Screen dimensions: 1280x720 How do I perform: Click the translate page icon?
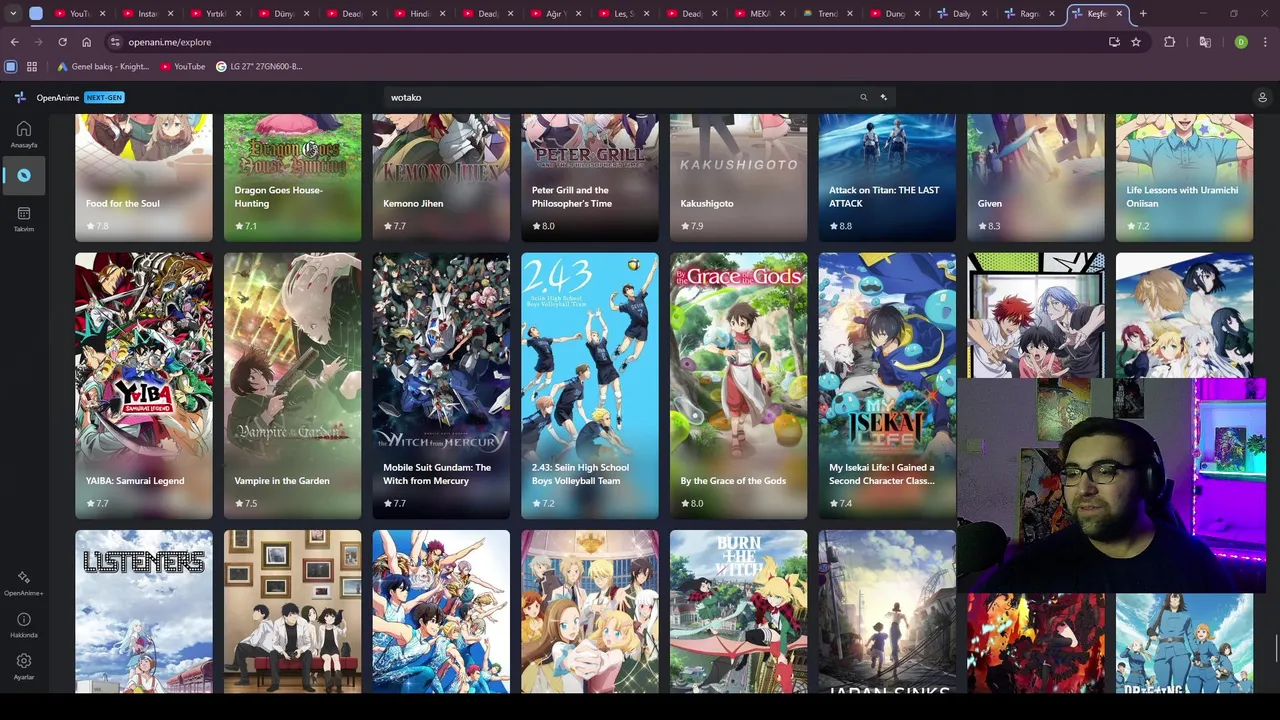click(1205, 42)
